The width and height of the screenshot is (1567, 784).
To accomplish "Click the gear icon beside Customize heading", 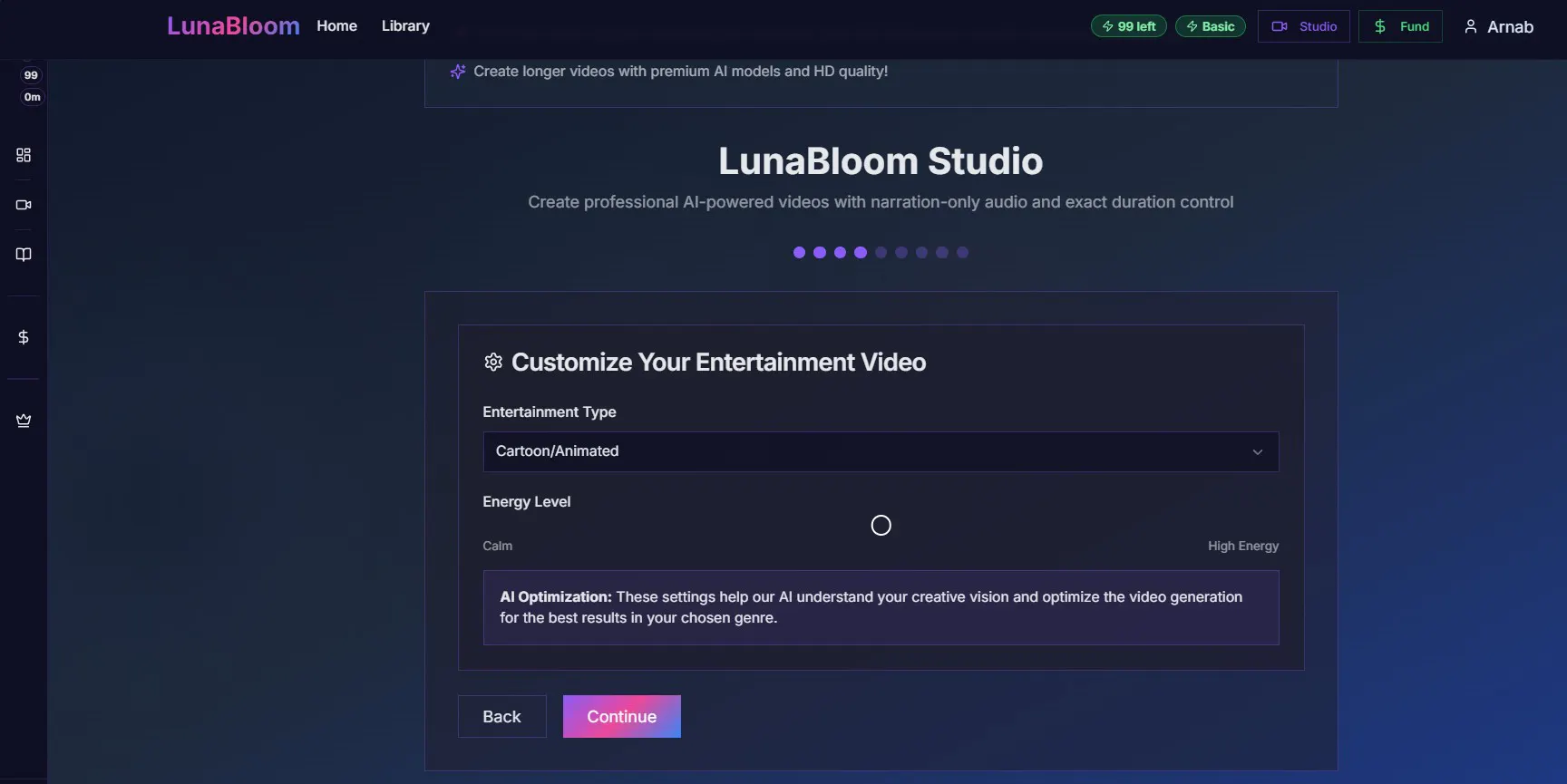I will click(493, 363).
